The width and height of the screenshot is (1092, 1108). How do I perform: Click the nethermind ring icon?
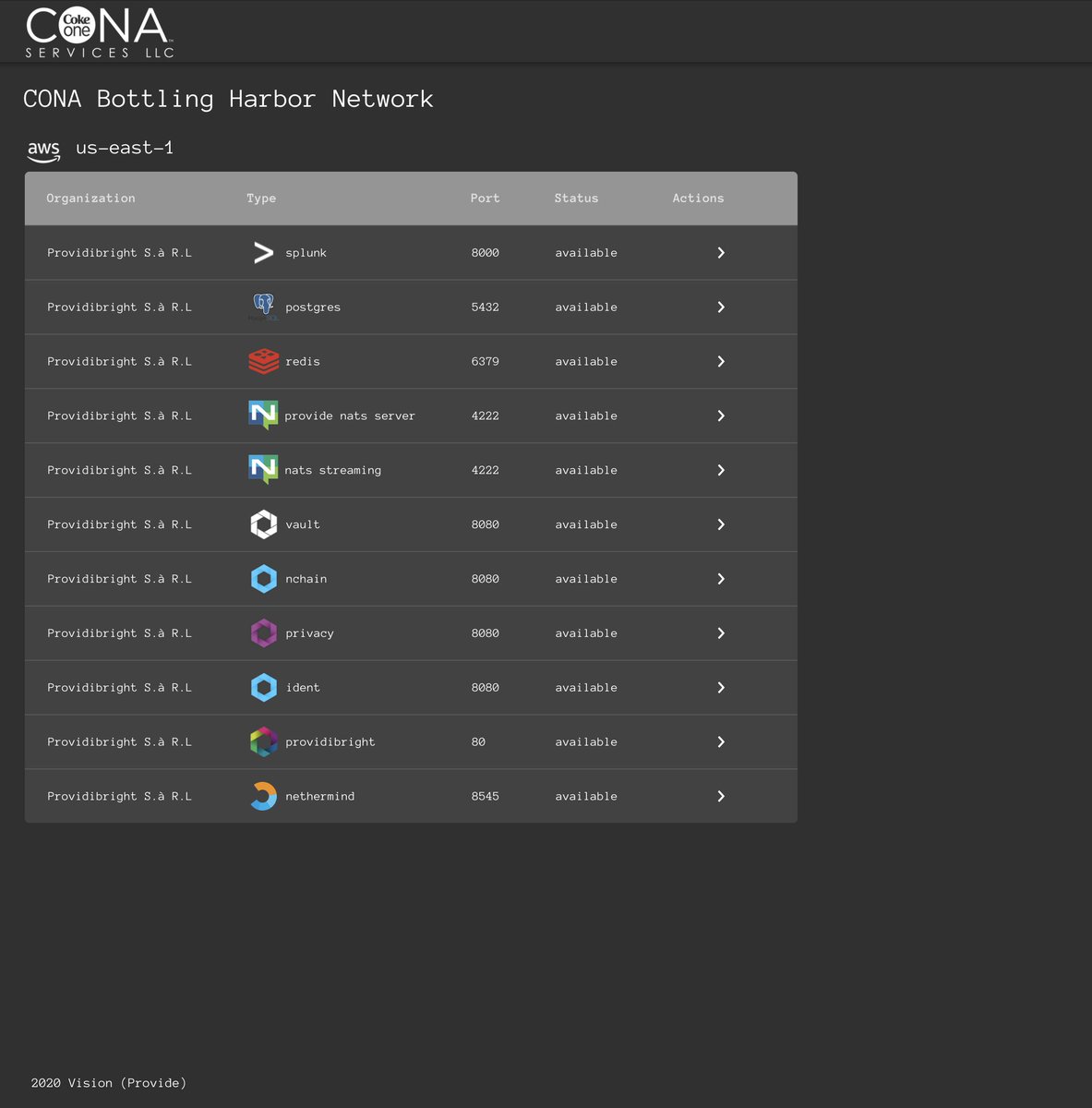coord(263,796)
